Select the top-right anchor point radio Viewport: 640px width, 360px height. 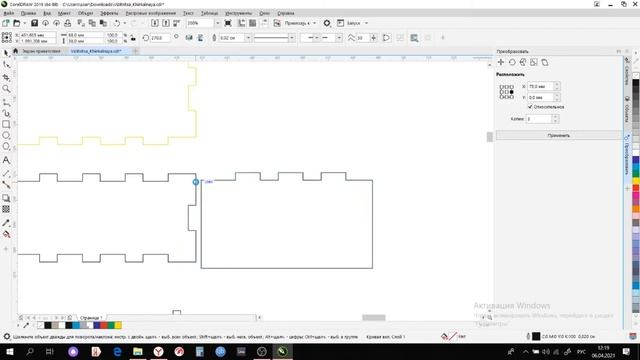(511, 87)
